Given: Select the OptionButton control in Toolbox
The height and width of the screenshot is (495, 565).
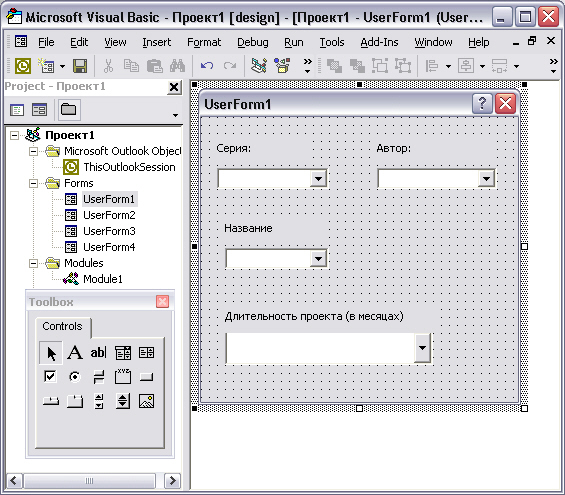Looking at the screenshot, I should point(75,377).
